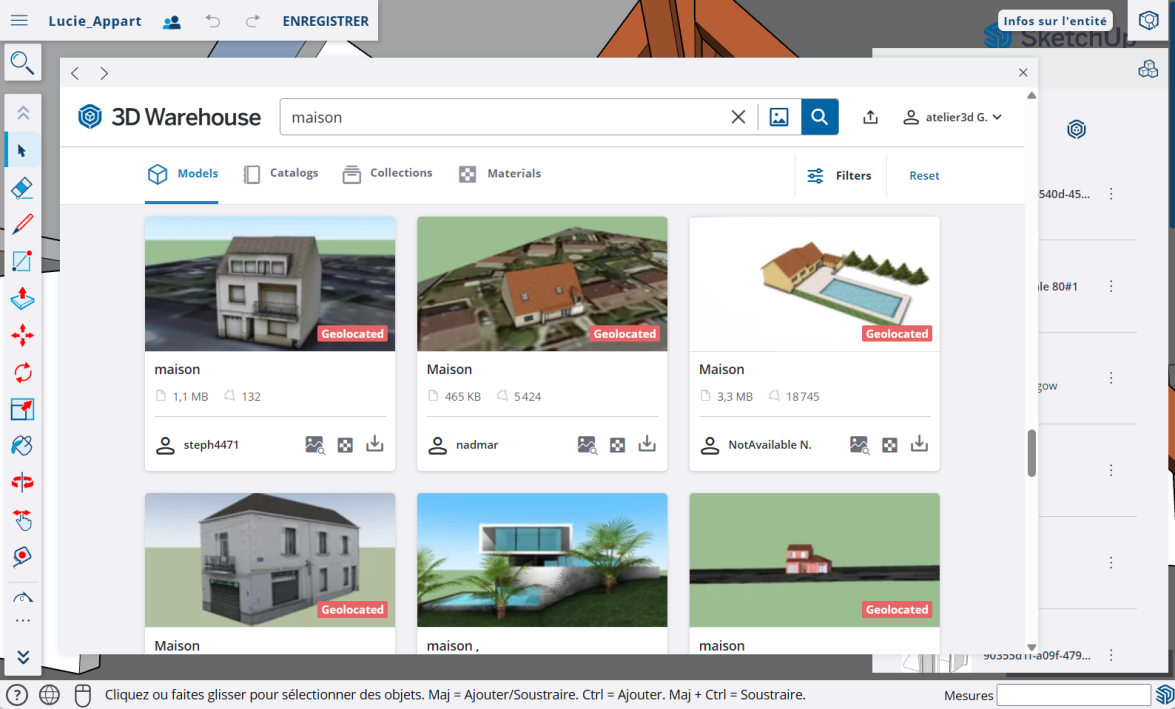
Task: Select the Push/Pull tool
Action: click(x=22, y=299)
